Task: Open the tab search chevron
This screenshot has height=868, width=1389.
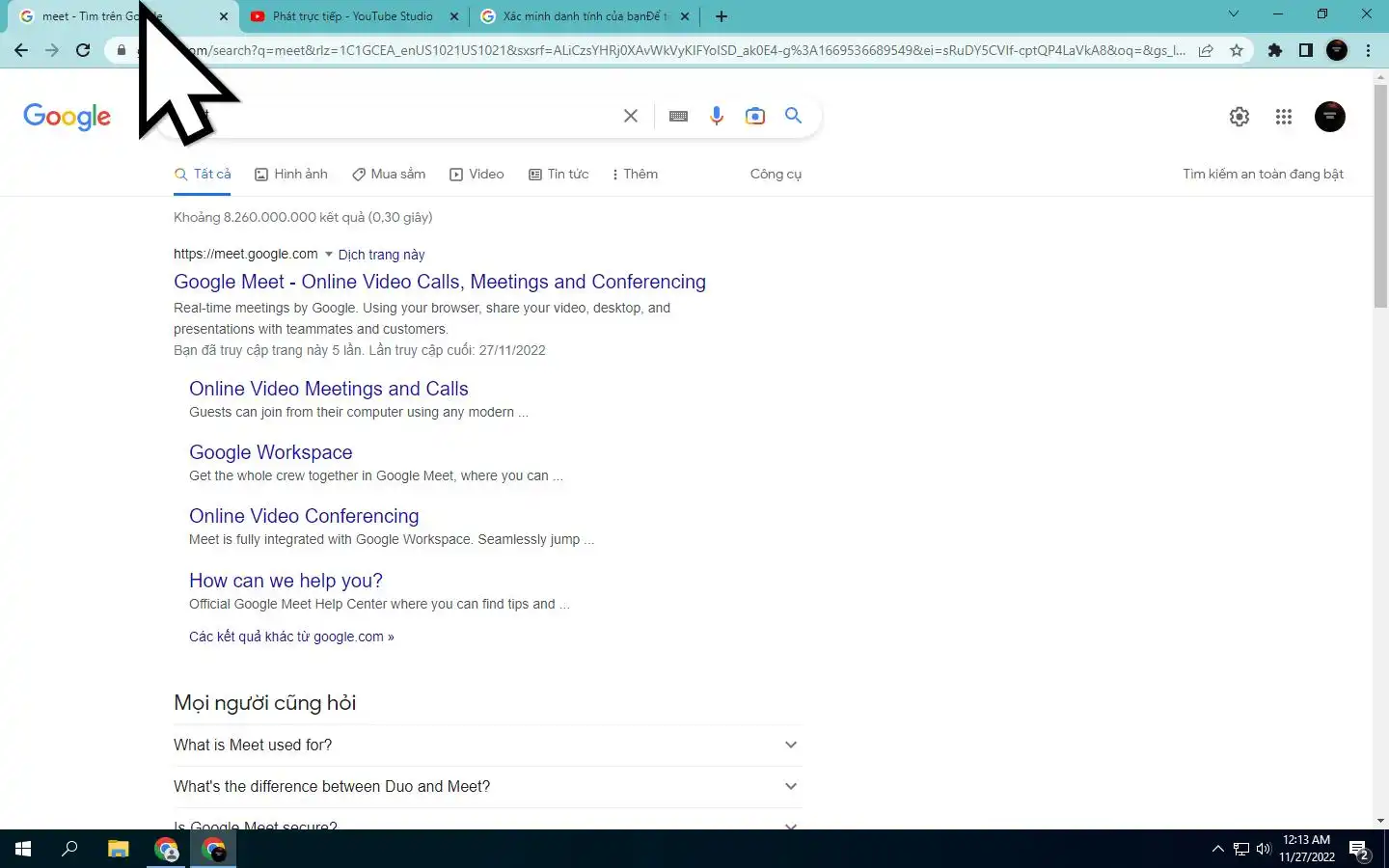Action: (x=1234, y=14)
